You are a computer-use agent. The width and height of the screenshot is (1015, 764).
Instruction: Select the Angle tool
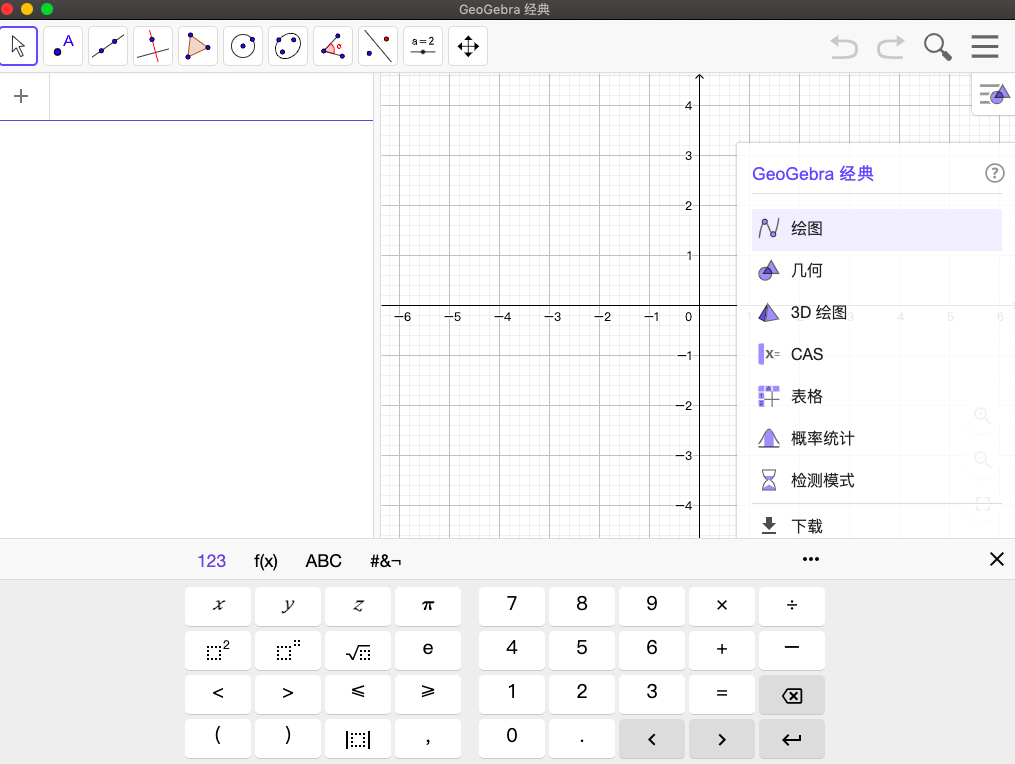(332, 46)
